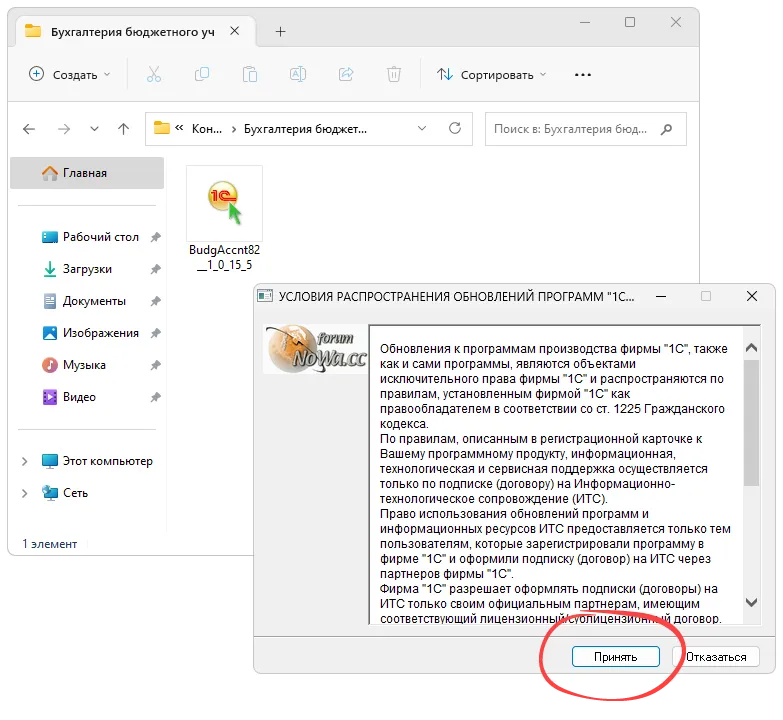Open the three-dots more options menu
This screenshot has height=720, width=783.
tap(583, 74)
